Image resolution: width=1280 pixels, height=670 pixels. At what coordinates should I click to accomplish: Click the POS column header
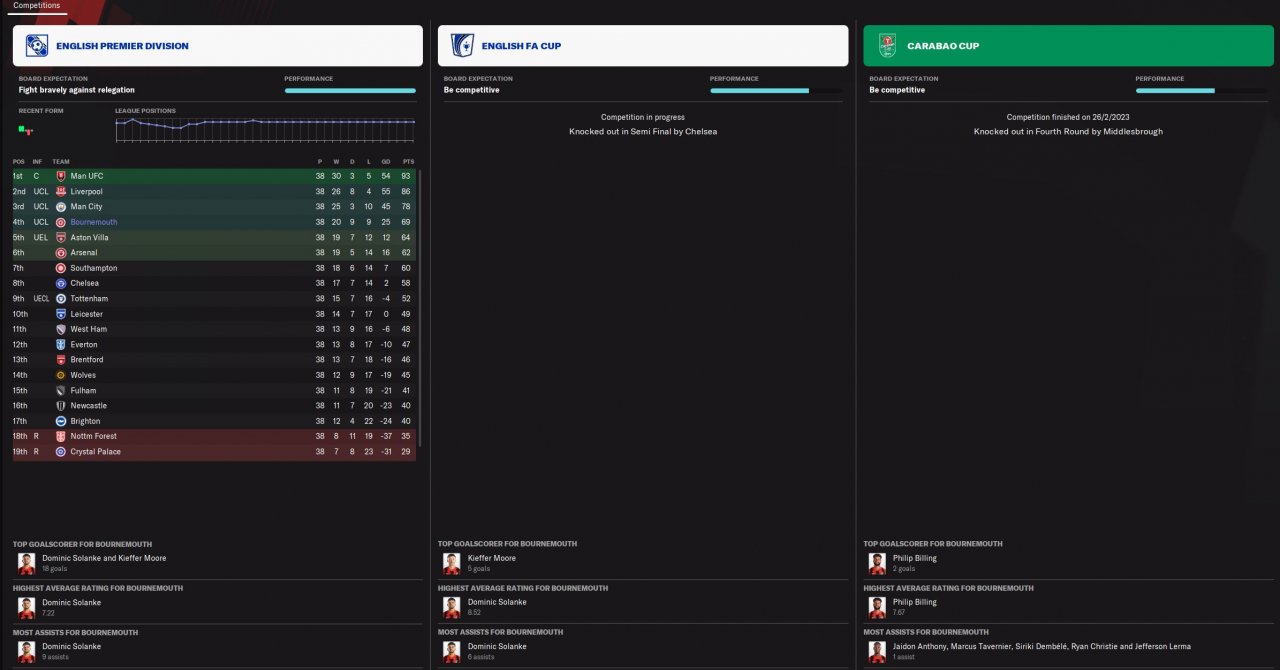[x=18, y=161]
